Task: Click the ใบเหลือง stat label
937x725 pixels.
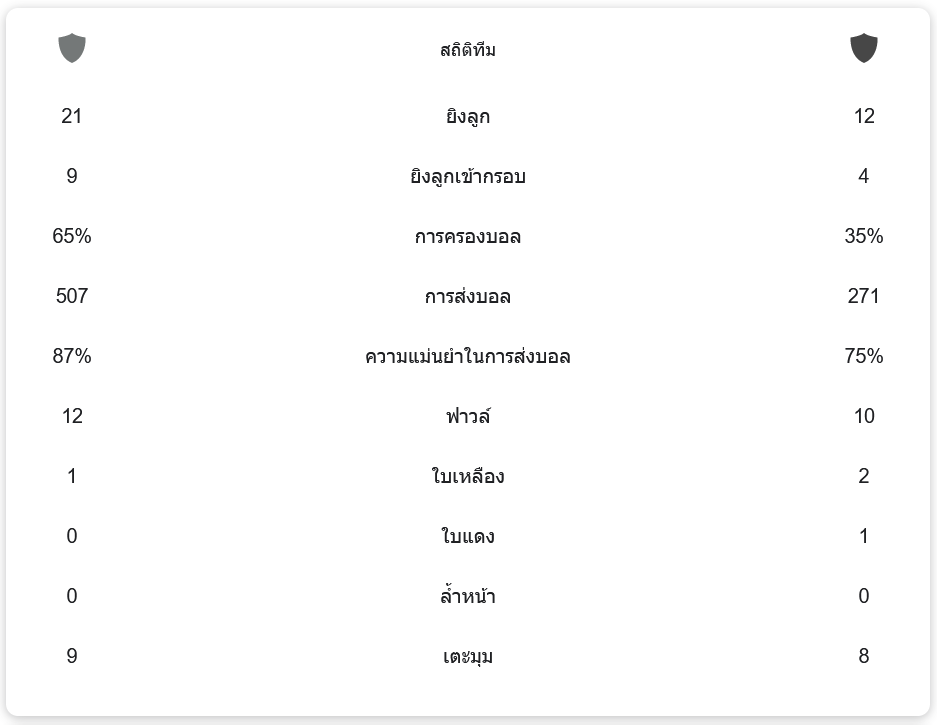Action: point(468,476)
